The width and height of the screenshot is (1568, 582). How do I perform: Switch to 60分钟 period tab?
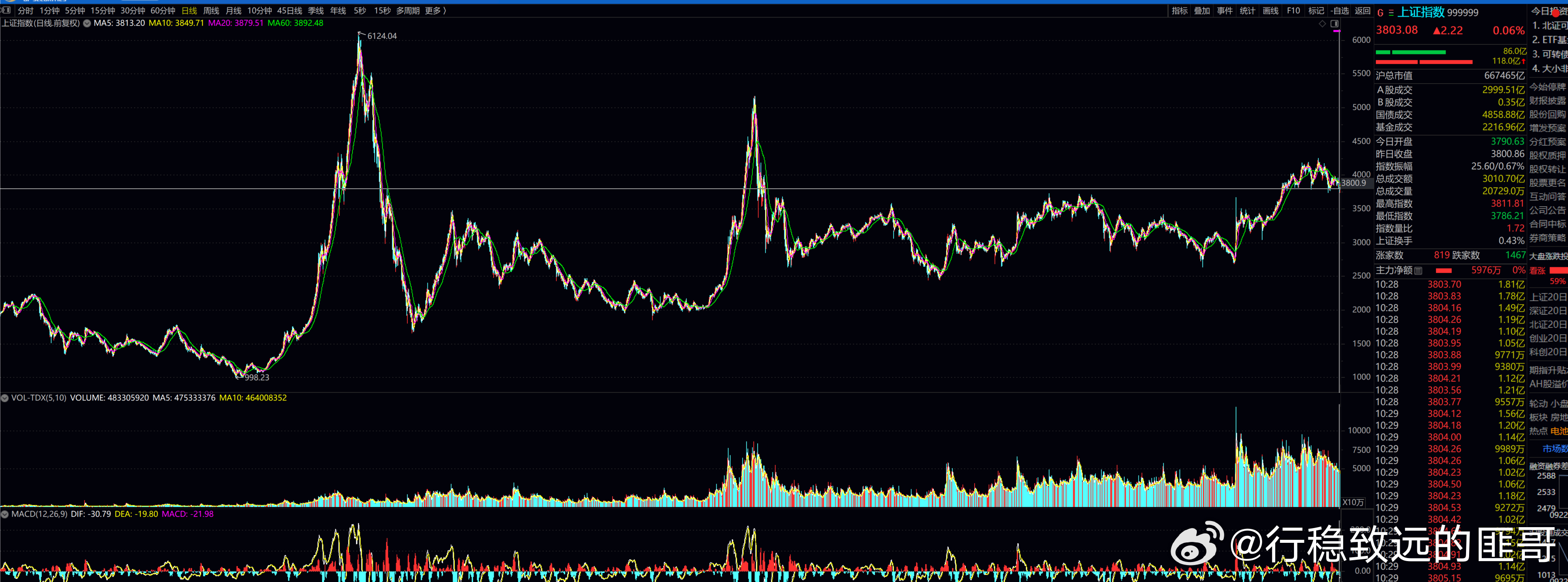[163, 11]
